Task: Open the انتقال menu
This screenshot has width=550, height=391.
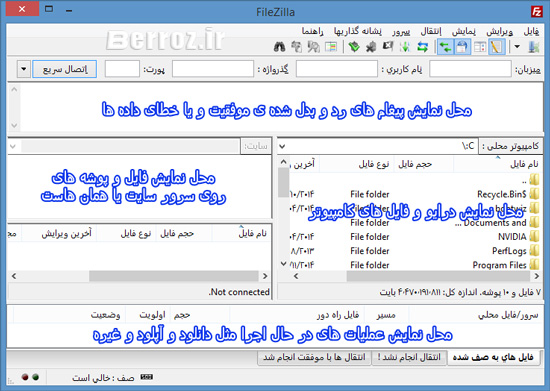Action: click(431, 32)
